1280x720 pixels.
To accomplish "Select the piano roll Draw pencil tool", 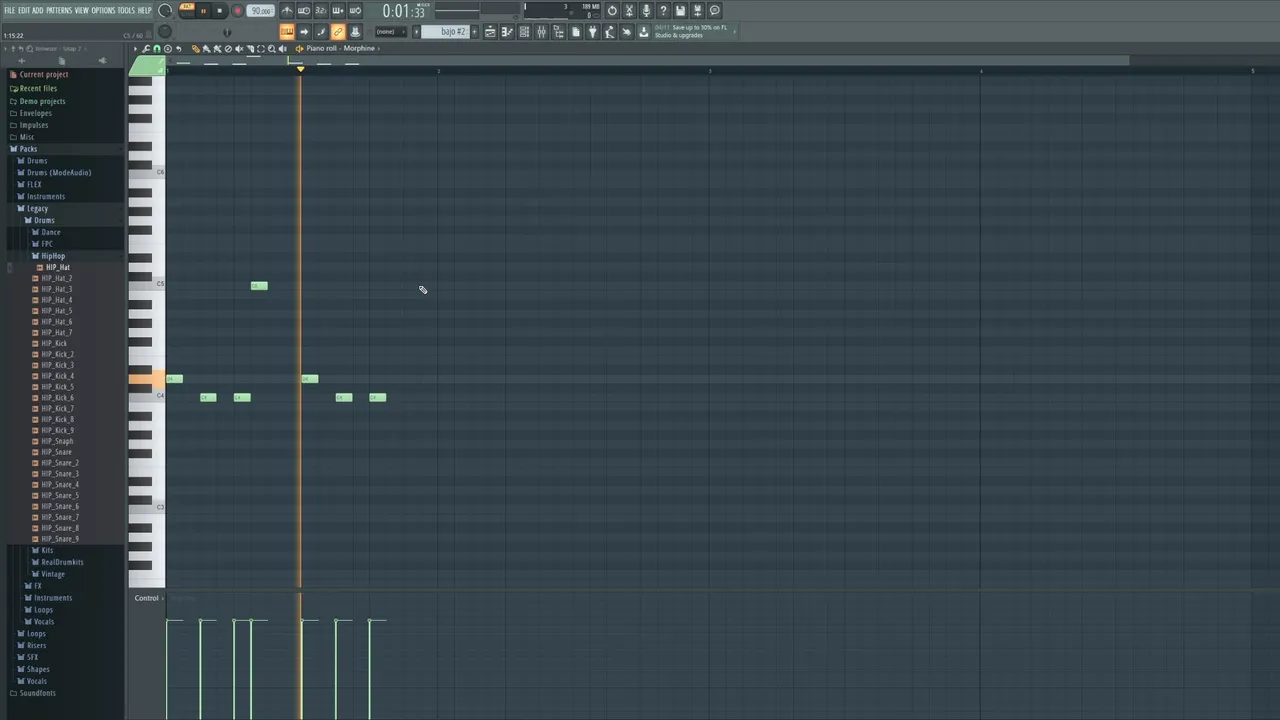I will [195, 49].
